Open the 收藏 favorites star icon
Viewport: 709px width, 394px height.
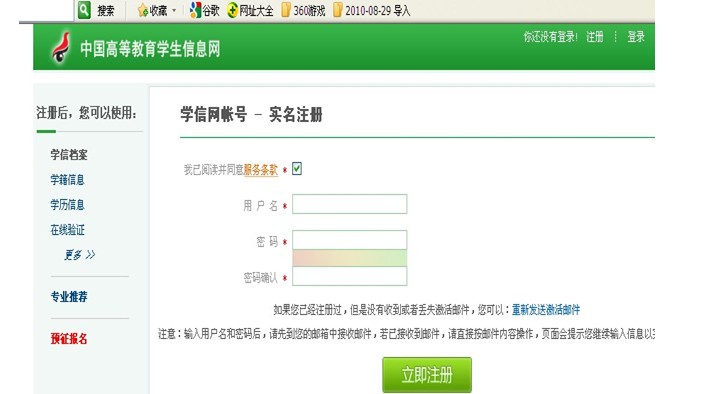(x=142, y=10)
